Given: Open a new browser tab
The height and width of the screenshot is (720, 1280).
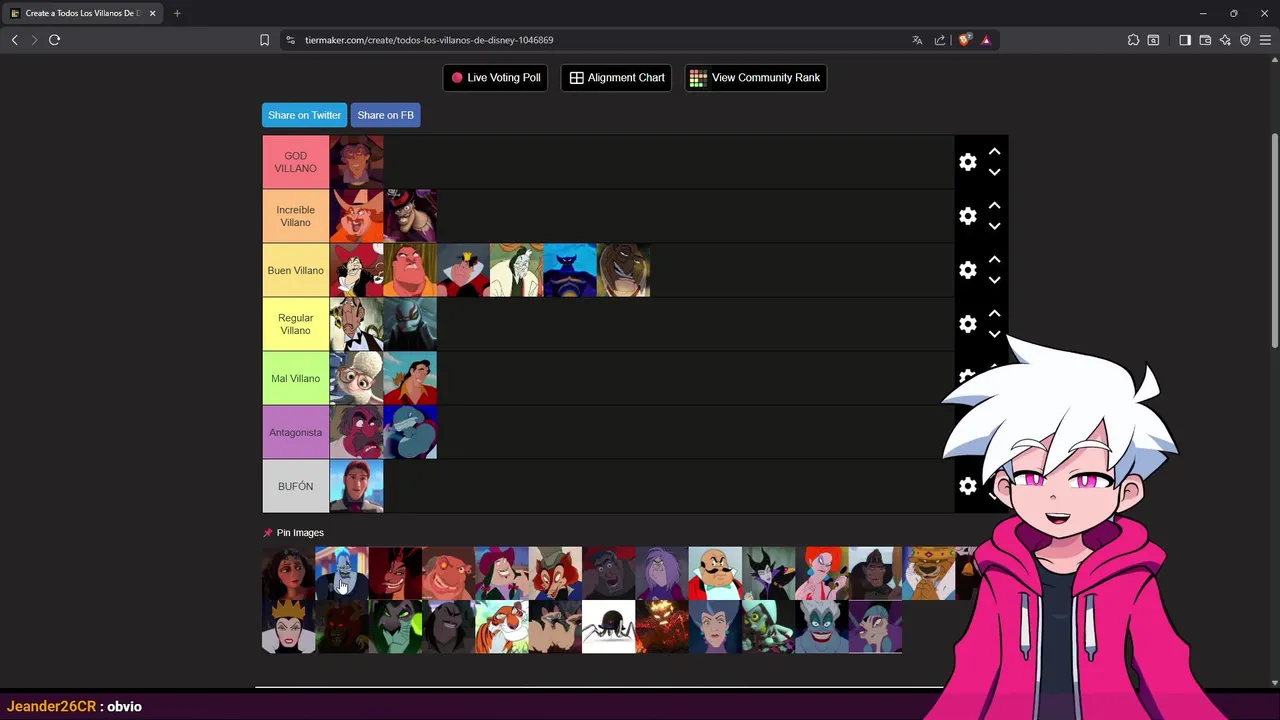Looking at the screenshot, I should [177, 13].
